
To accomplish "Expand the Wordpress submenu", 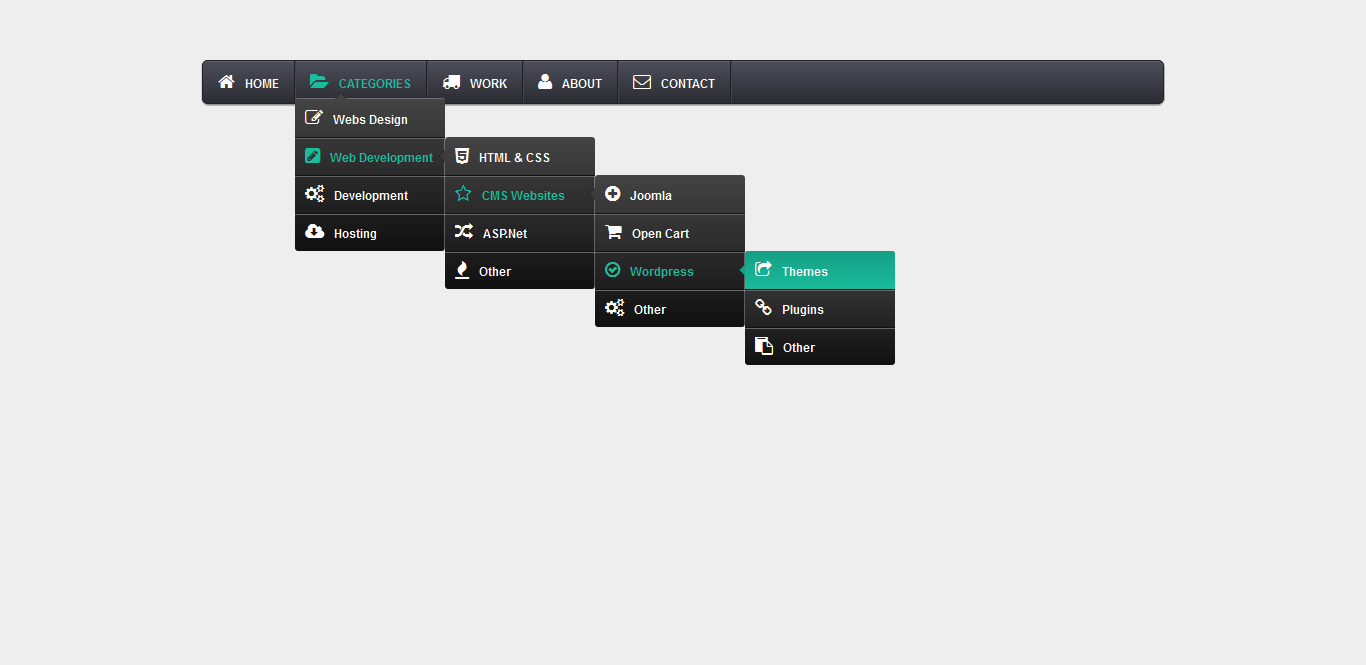I will 670,271.
